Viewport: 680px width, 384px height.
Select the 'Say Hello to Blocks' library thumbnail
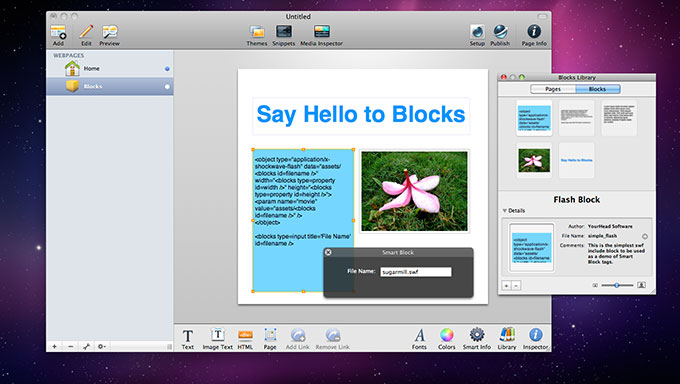[x=576, y=161]
